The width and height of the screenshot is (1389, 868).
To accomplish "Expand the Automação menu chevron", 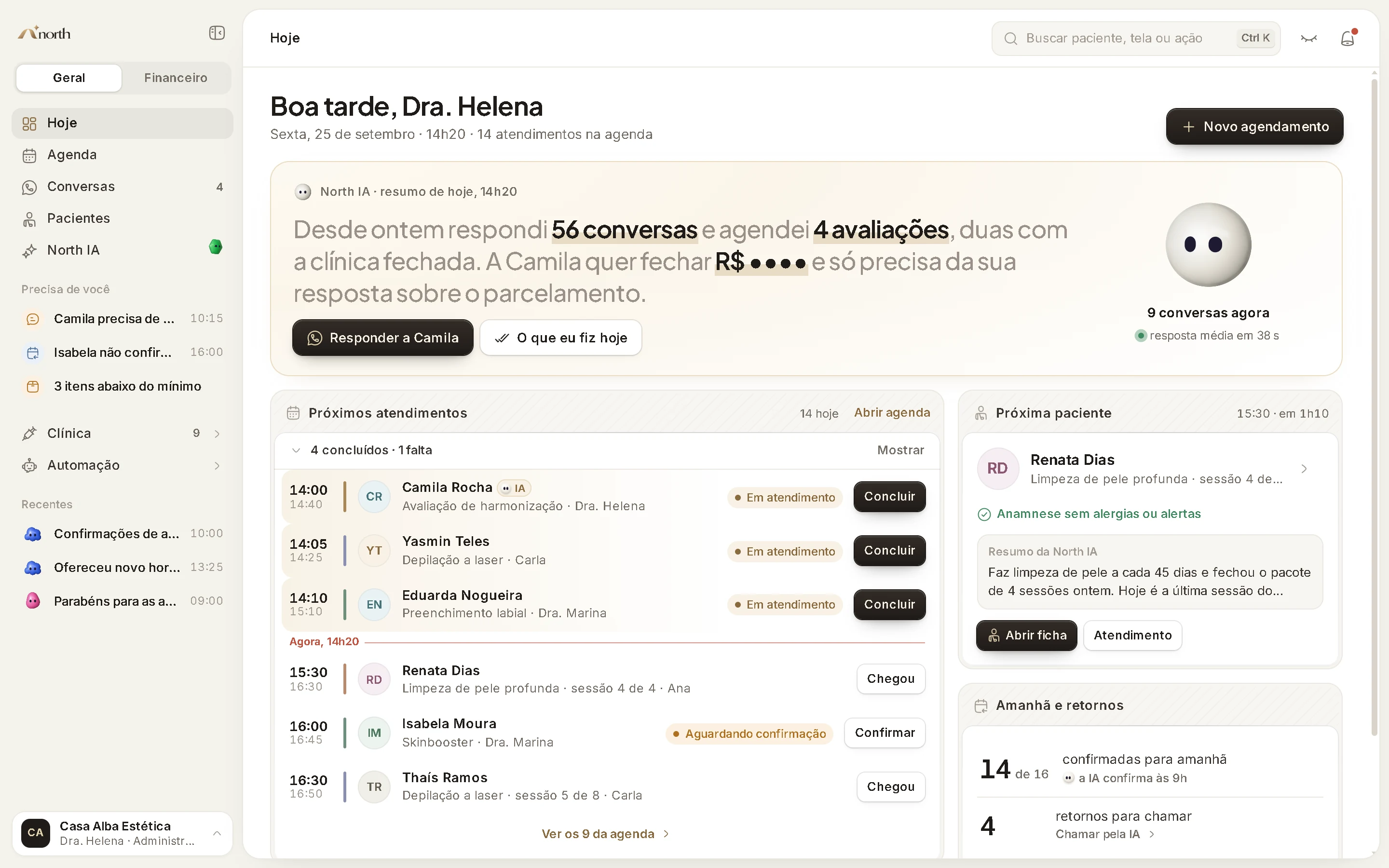I will pyautogui.click(x=217, y=465).
